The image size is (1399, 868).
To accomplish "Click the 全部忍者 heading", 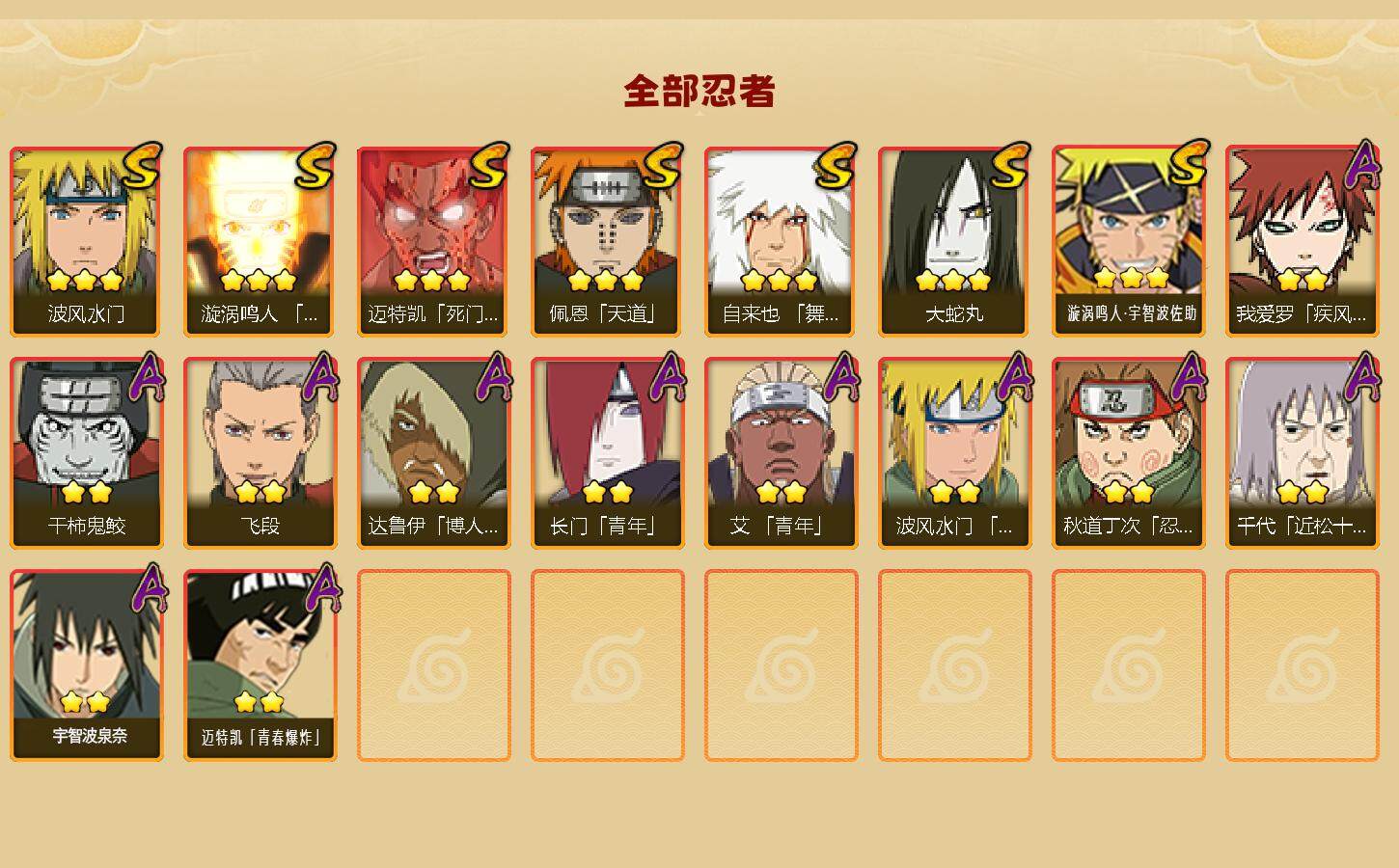I will [699, 92].
